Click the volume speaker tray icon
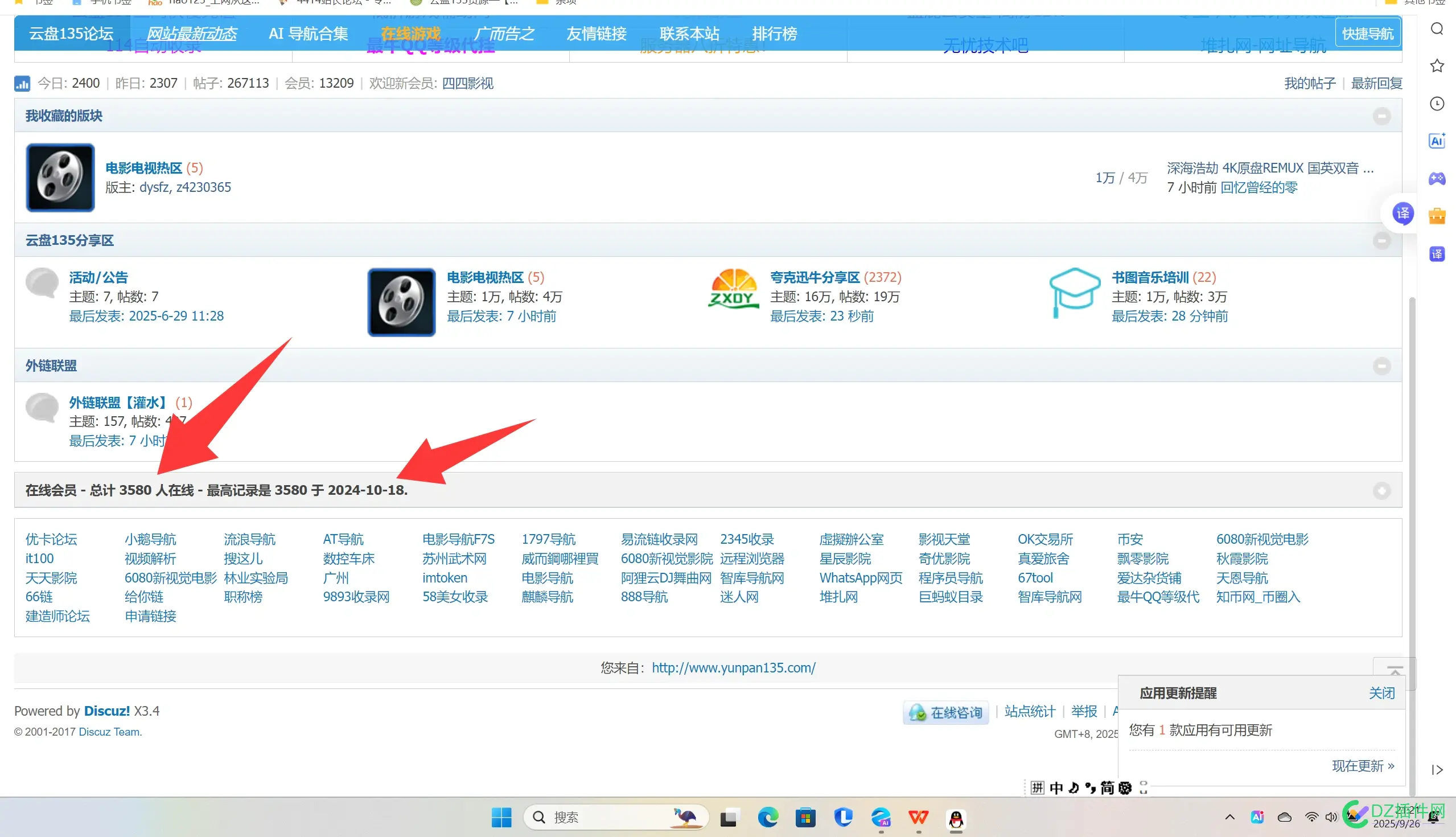1456x837 pixels. [1331, 818]
